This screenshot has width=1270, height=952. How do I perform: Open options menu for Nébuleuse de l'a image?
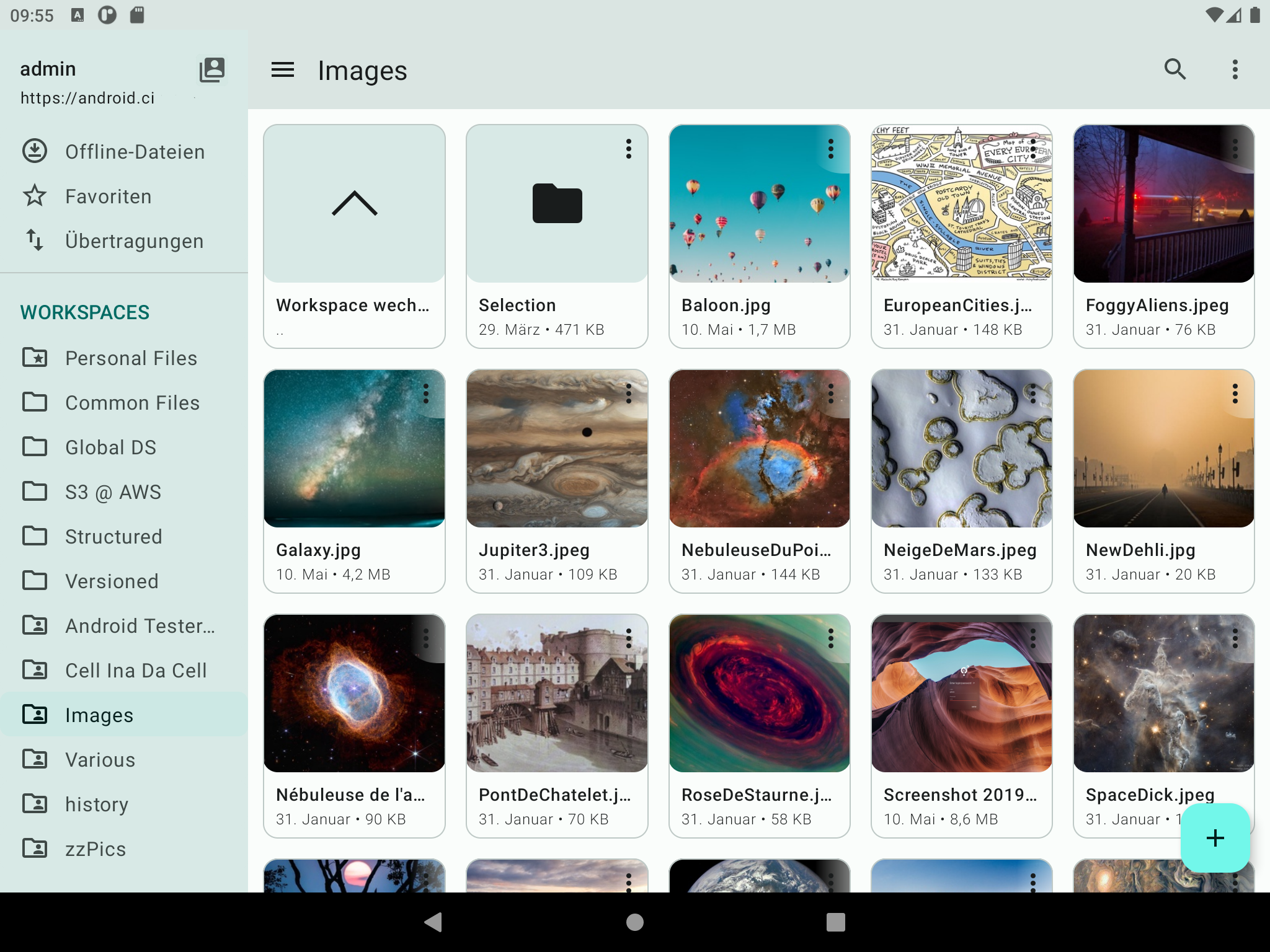point(426,638)
